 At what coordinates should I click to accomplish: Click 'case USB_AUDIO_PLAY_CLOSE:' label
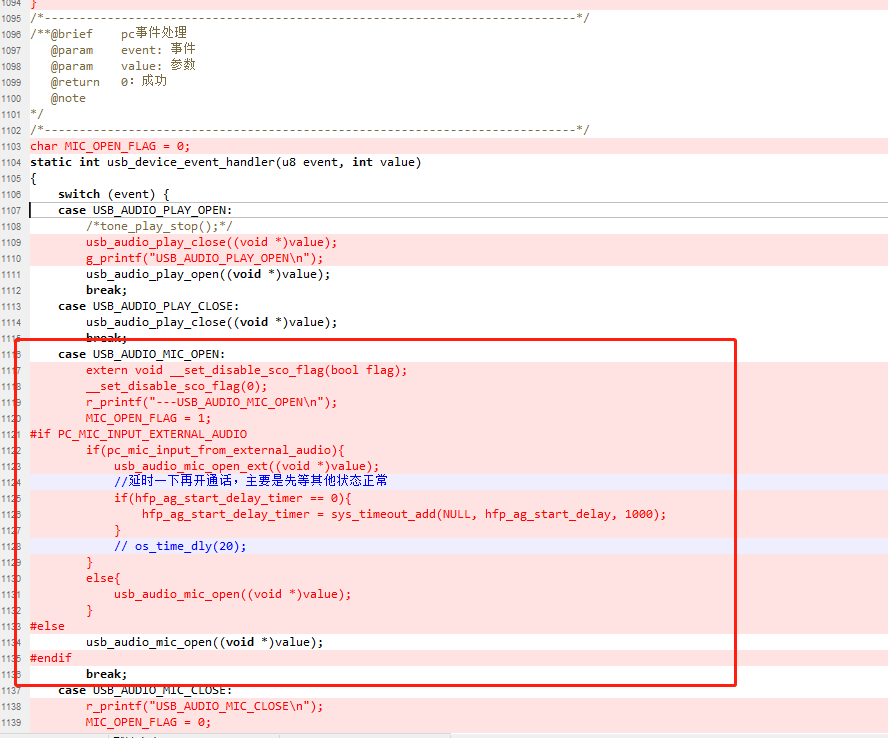[148, 306]
